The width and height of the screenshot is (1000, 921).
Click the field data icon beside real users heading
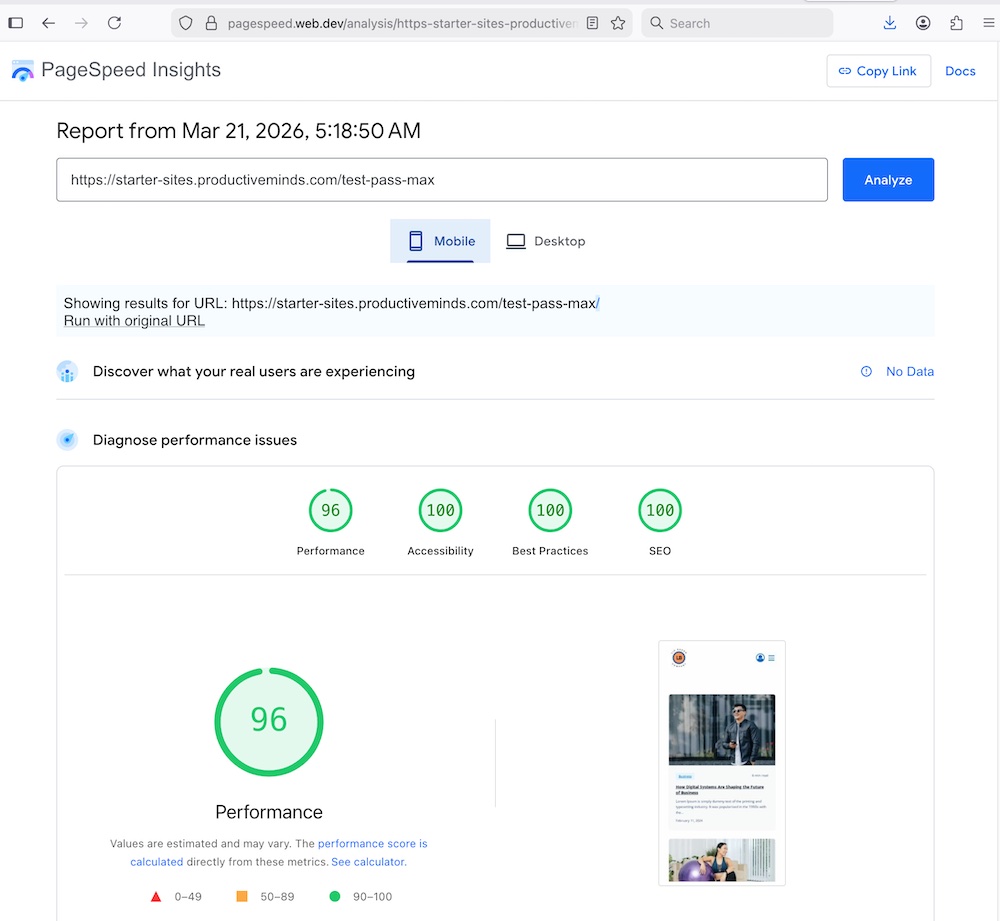click(x=67, y=371)
